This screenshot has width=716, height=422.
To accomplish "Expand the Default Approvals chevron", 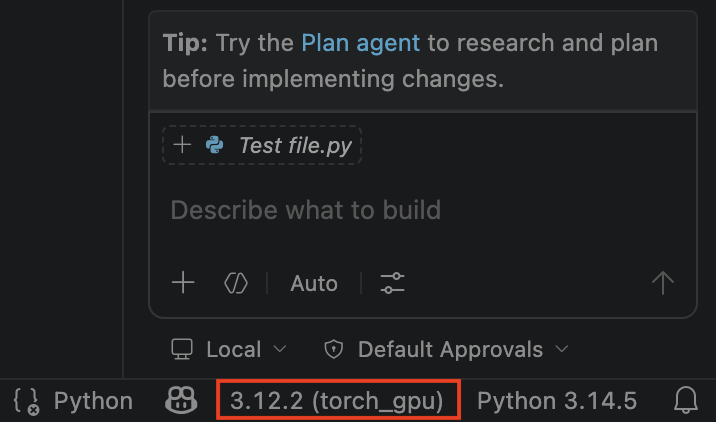I will pos(562,349).
